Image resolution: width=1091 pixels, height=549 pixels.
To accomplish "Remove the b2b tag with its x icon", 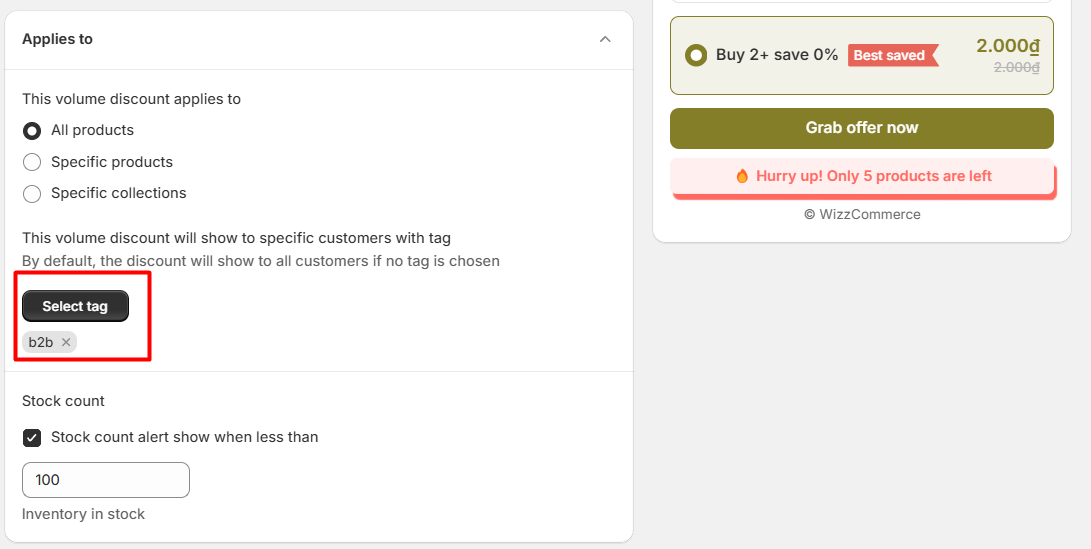I will point(66,342).
